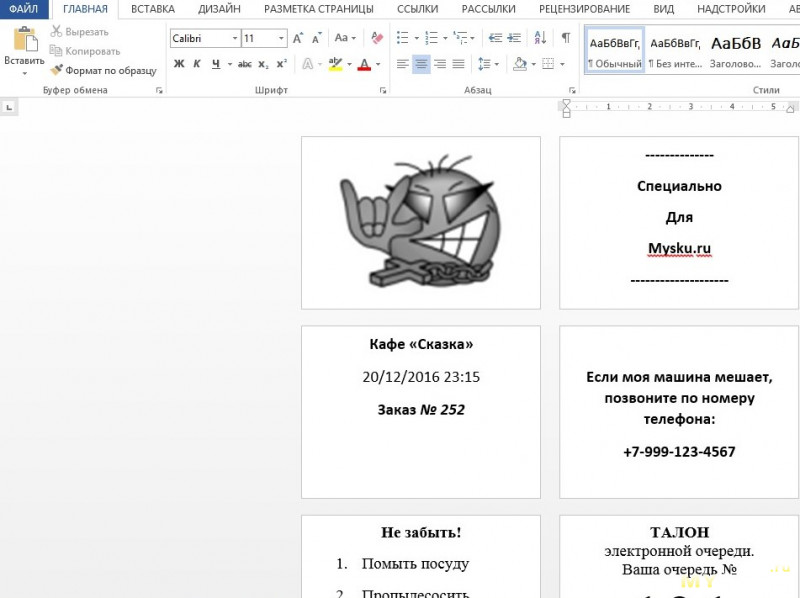Click the Sort A-Z icon
Screen dimensions: 800x598
(x=540, y=38)
